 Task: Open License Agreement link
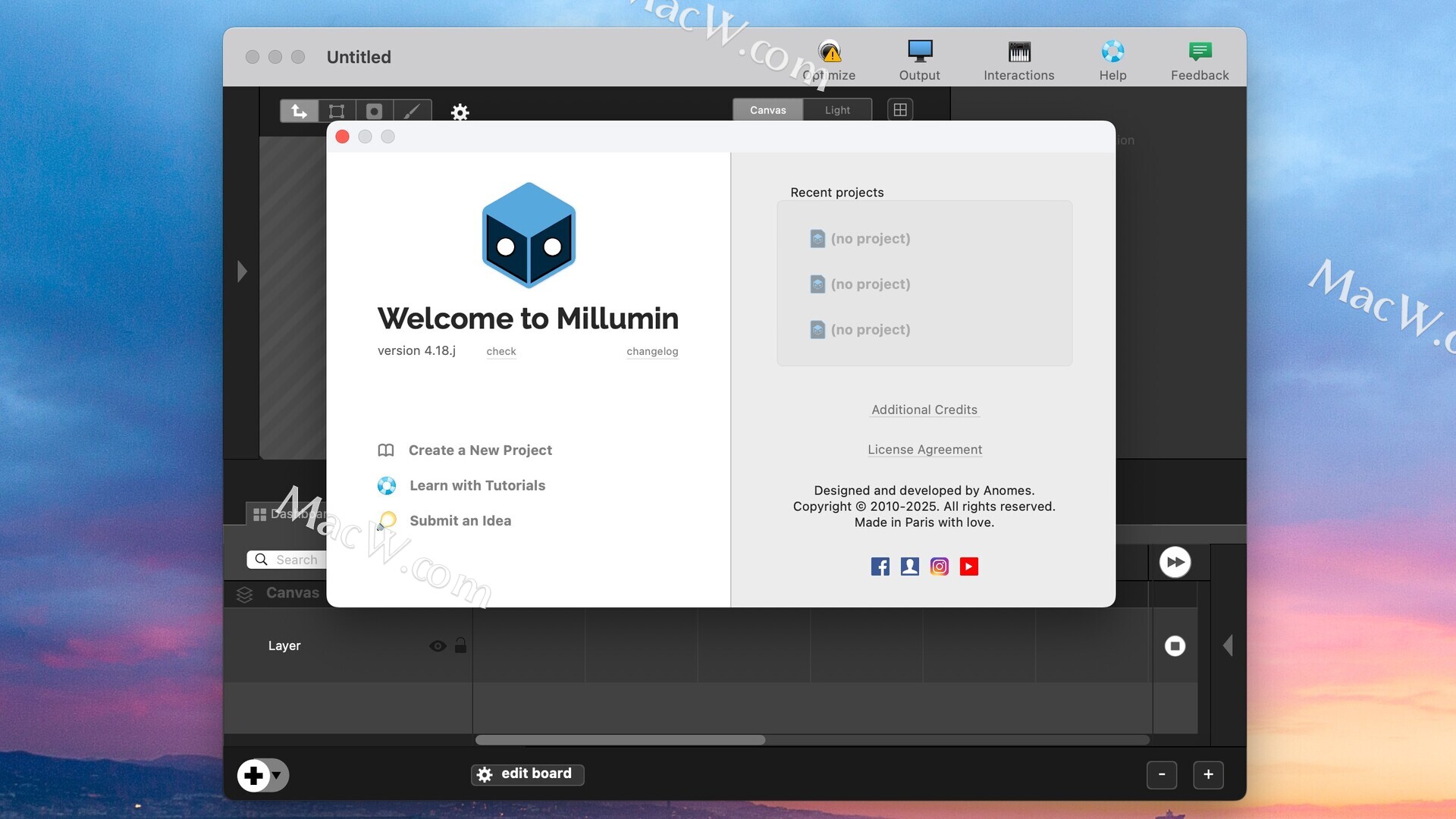(x=924, y=450)
